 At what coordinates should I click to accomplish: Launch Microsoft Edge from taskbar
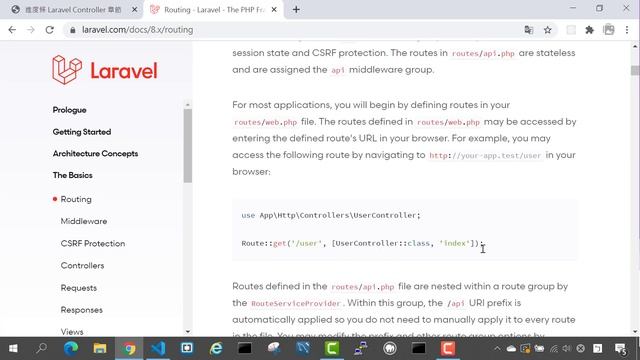click(71, 349)
